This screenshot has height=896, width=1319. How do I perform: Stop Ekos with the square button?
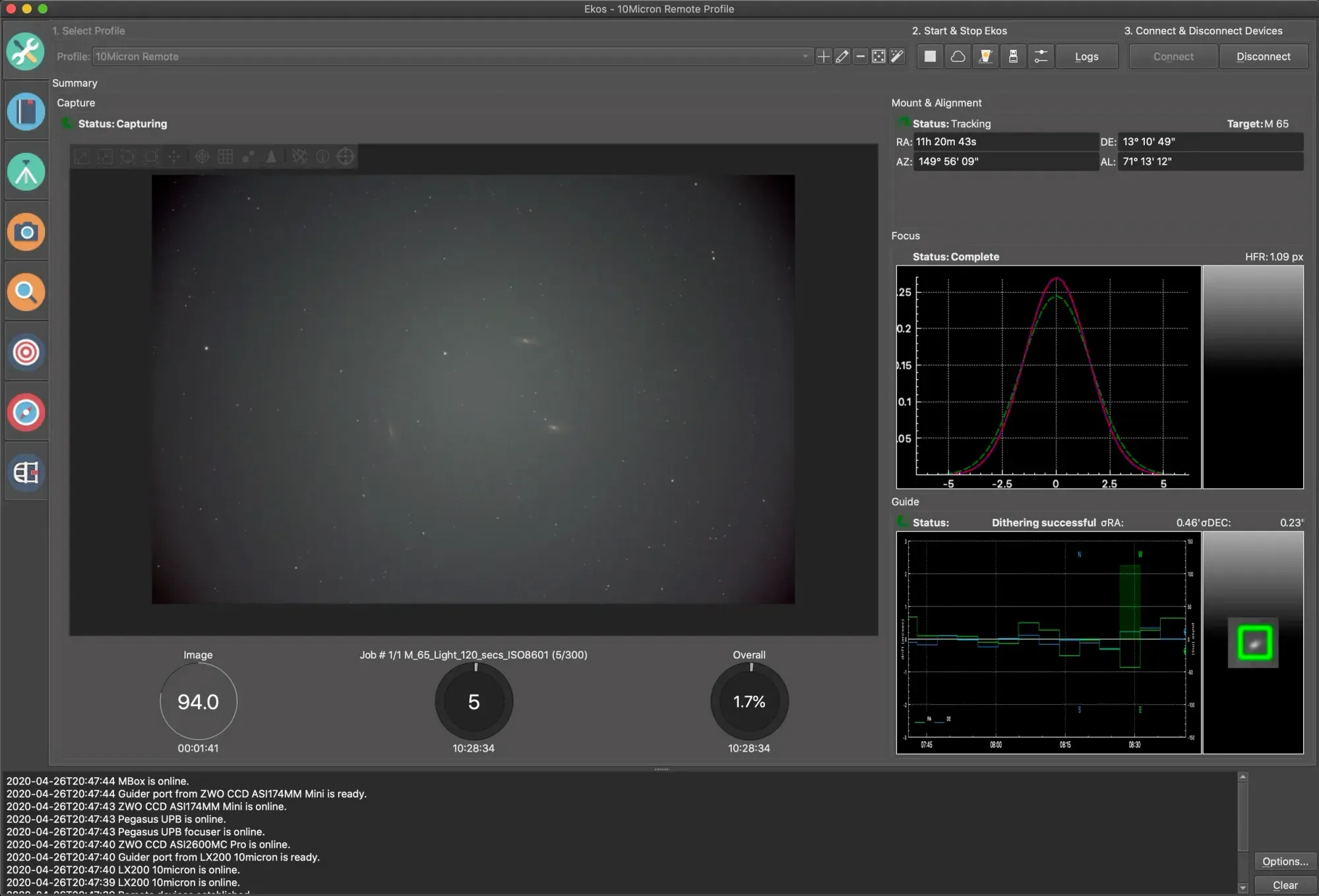coord(930,57)
